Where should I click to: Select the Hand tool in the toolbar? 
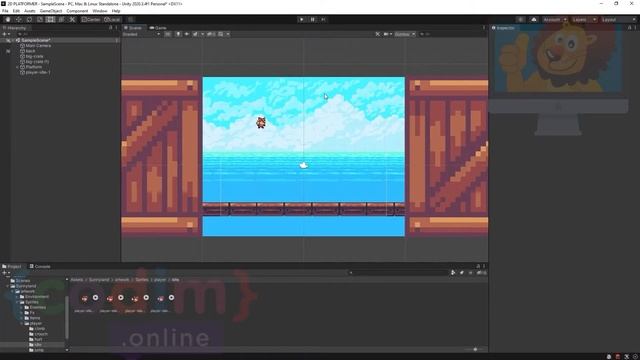pyautogui.click(x=8, y=20)
